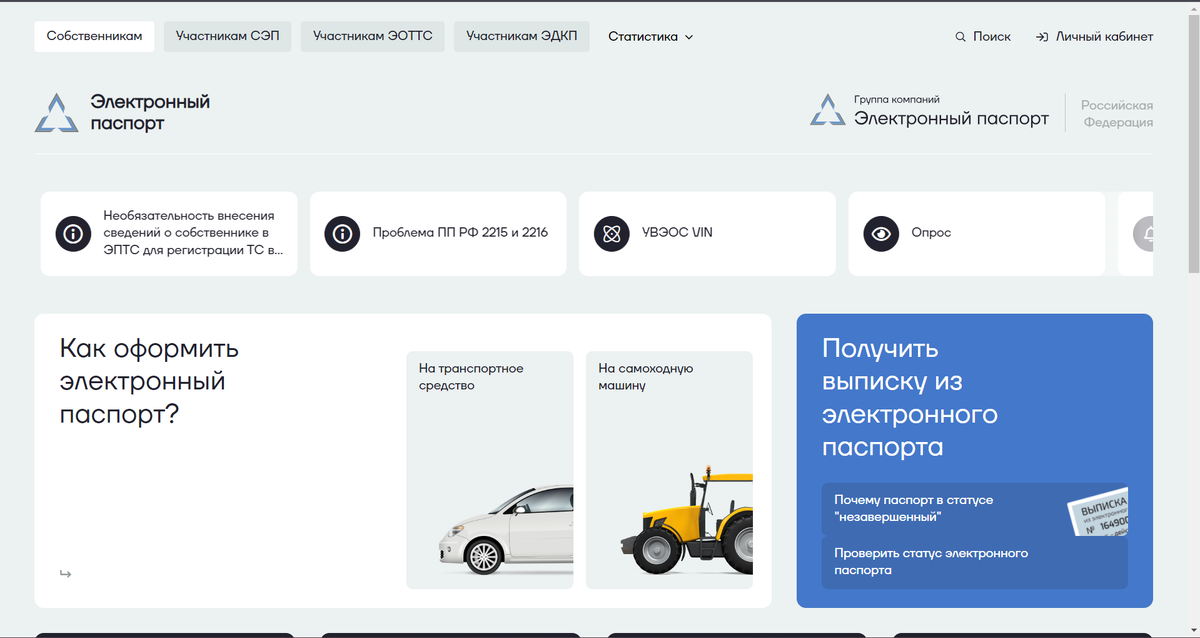Click Получить выписку из электронного паспорта heading
Screen dimensions: 1200x638
910,397
